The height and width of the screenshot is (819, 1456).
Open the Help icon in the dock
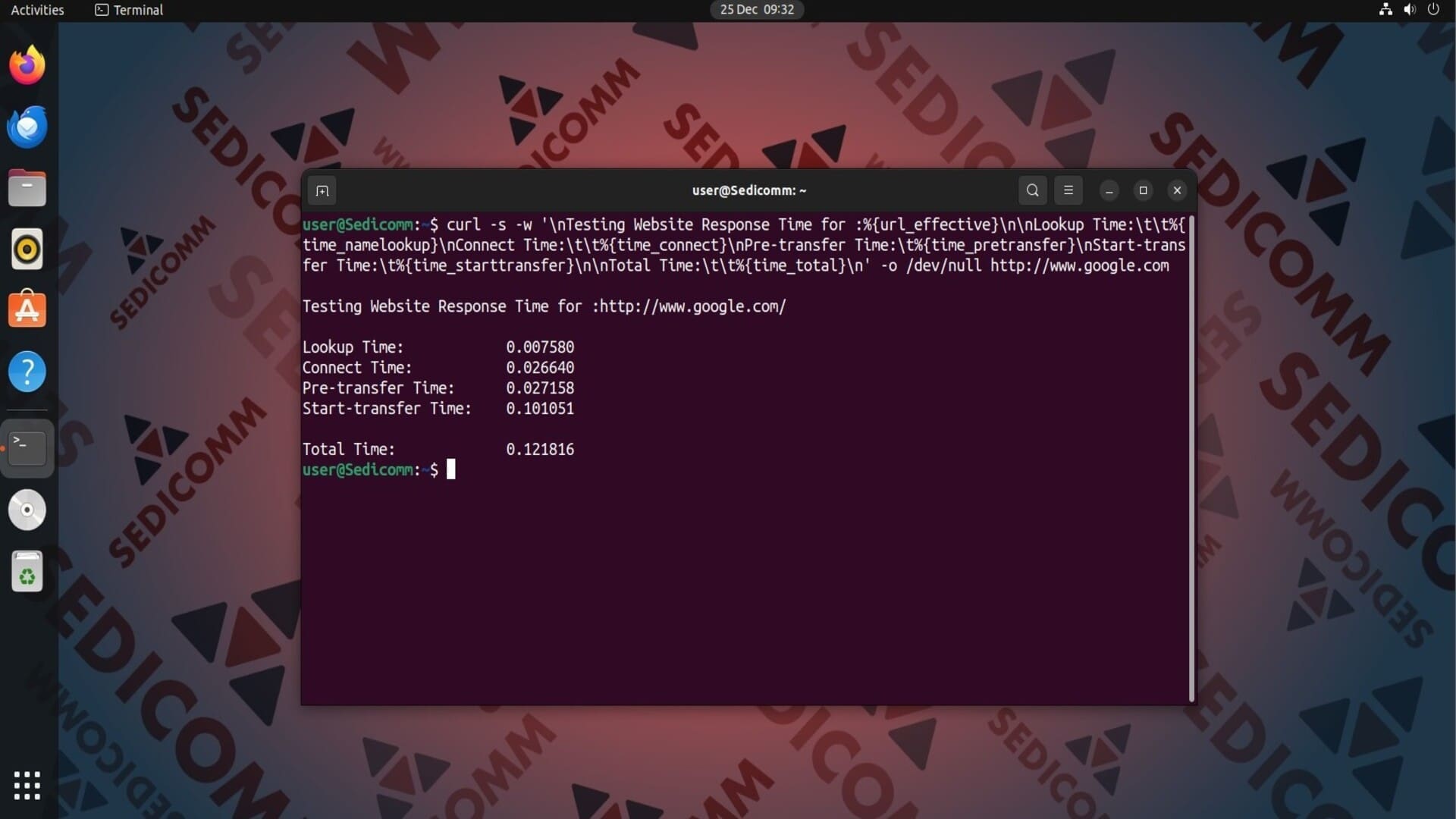point(27,372)
